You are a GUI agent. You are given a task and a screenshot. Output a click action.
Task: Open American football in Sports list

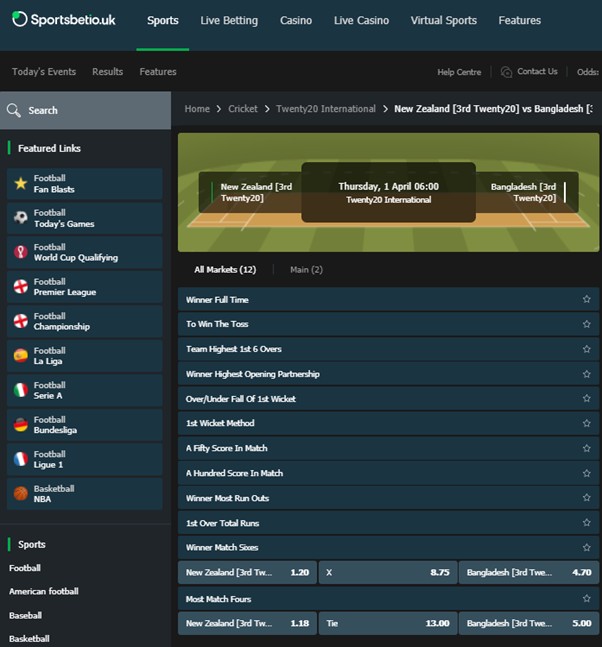pyautogui.click(x=44, y=591)
